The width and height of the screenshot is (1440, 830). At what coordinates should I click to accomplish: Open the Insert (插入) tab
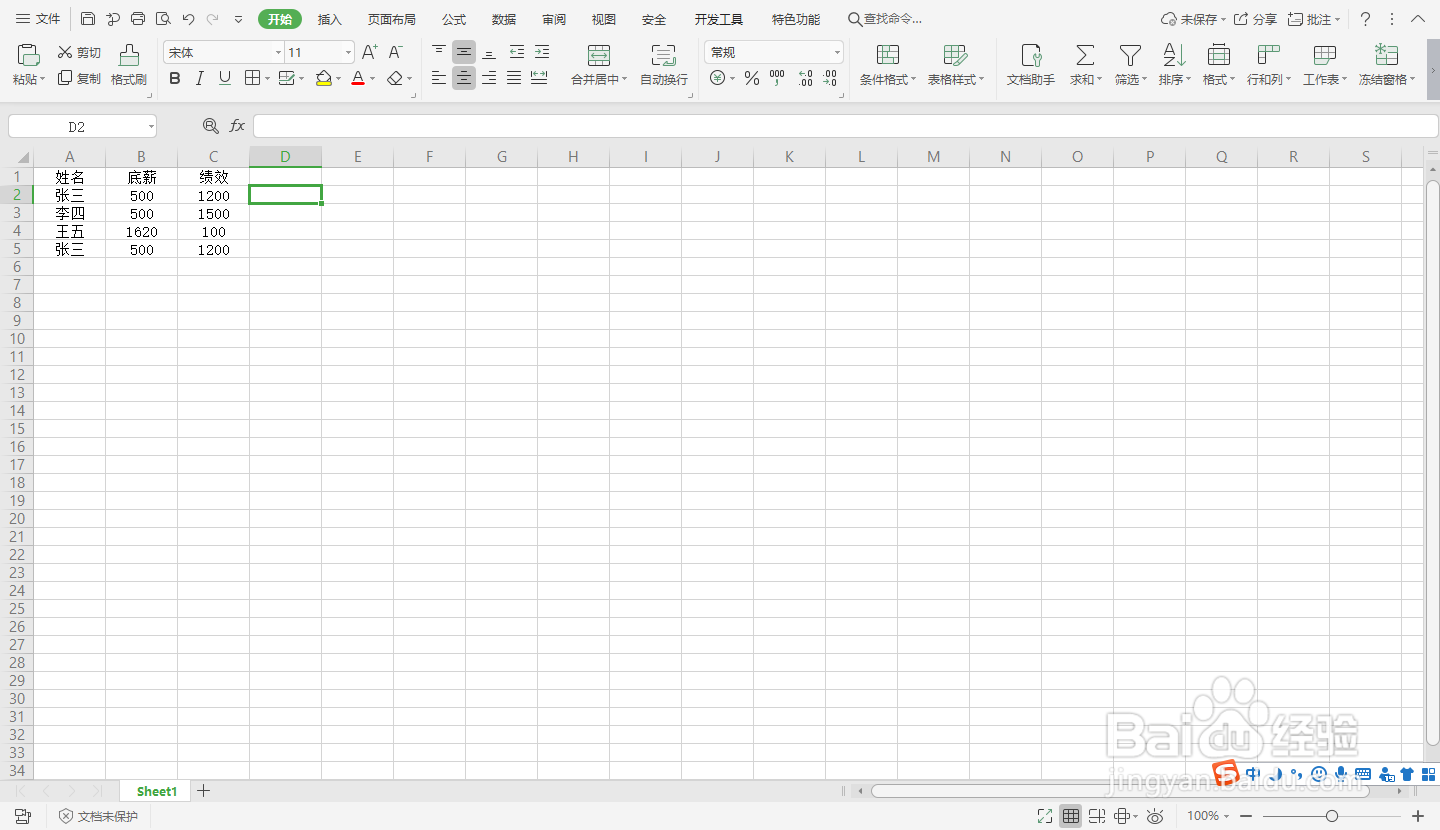coord(330,19)
